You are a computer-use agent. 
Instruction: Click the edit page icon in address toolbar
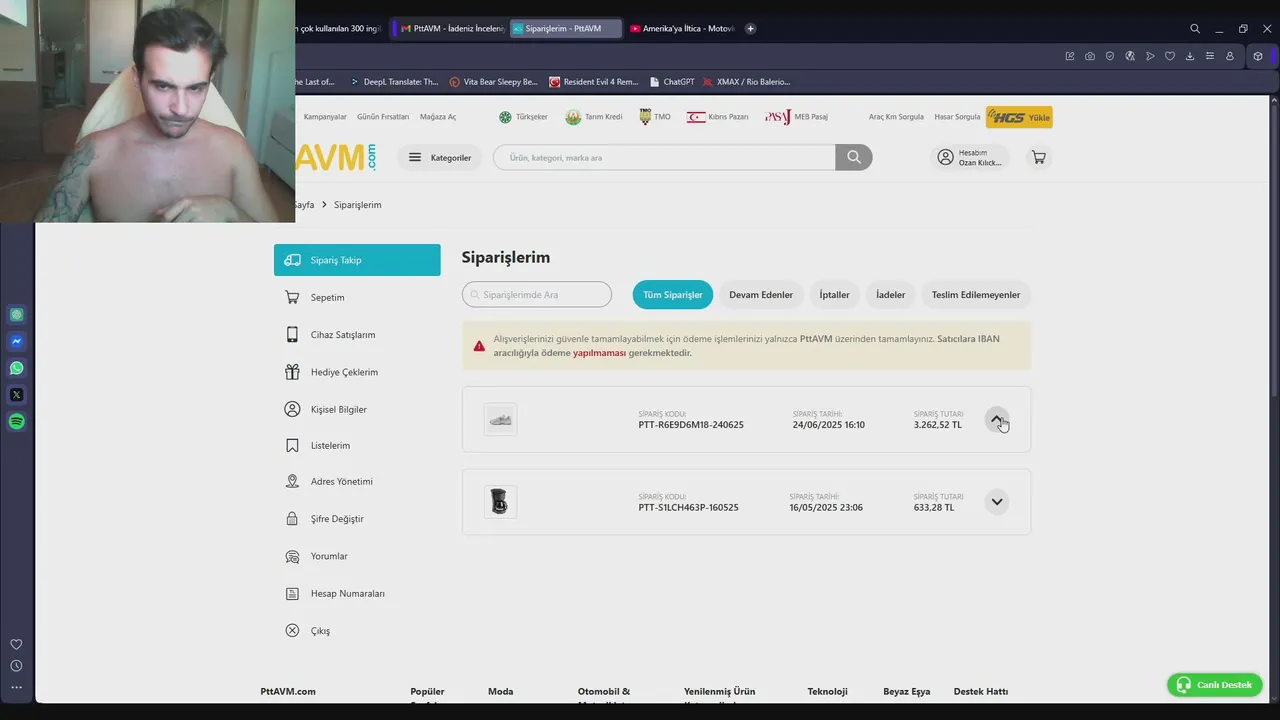pos(1070,56)
